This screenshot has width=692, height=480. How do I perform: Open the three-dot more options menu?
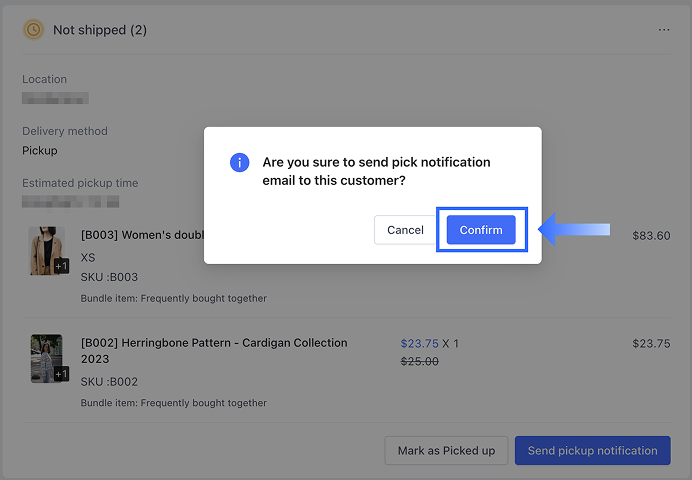[x=664, y=30]
